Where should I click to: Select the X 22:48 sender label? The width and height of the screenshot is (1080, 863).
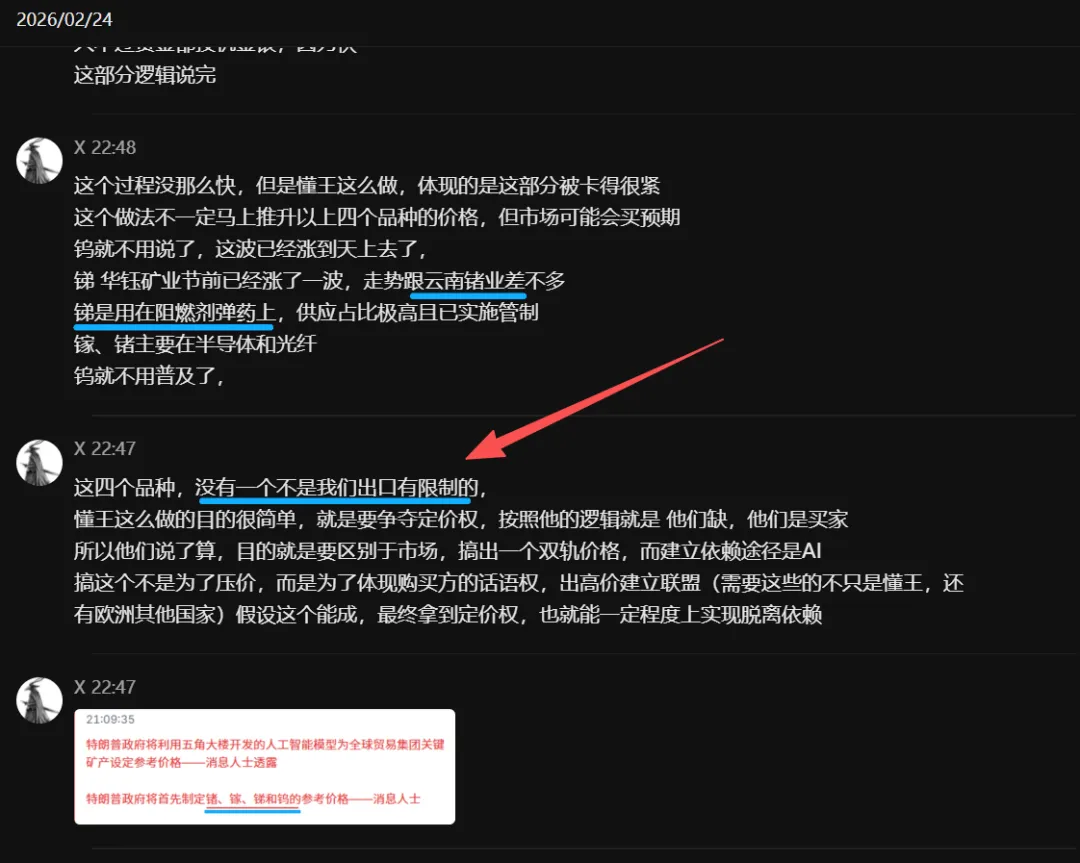[x=105, y=147]
